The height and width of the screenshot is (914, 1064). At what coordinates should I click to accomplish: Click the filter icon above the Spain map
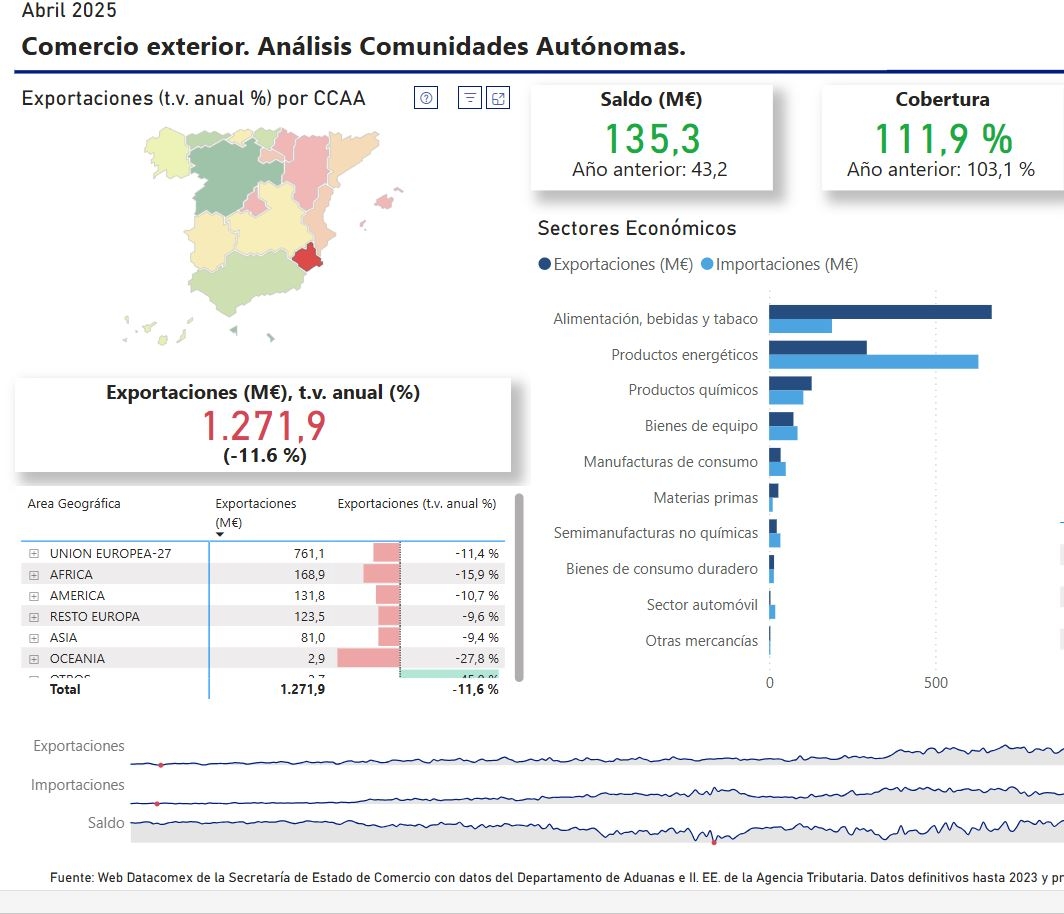click(x=468, y=97)
